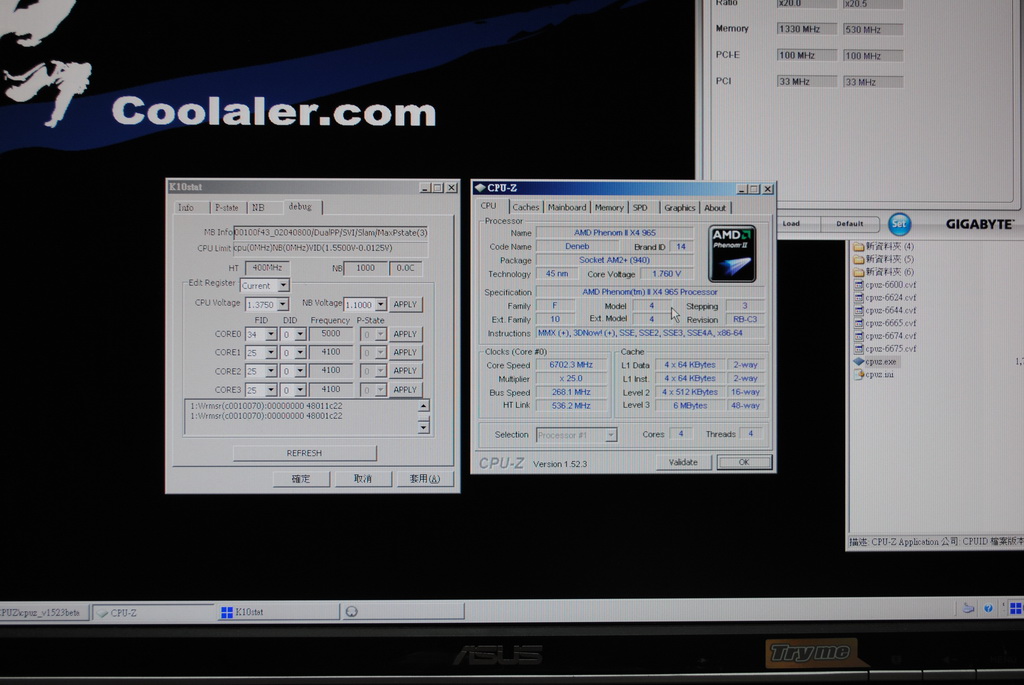Screen dimensions: 1024x685
Task: Open the CORE0 DID dropdown
Action: 300,334
